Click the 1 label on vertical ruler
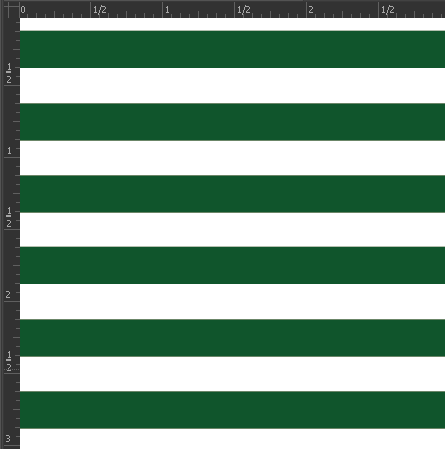 [9, 151]
